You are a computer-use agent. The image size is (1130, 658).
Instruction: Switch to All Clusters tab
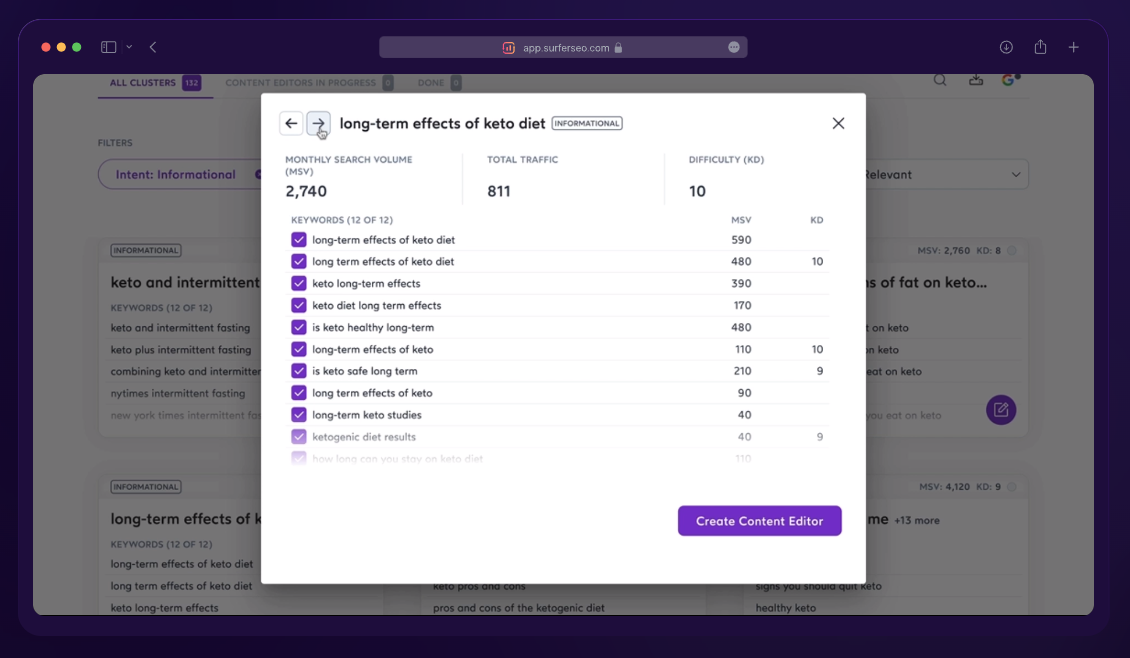click(143, 83)
